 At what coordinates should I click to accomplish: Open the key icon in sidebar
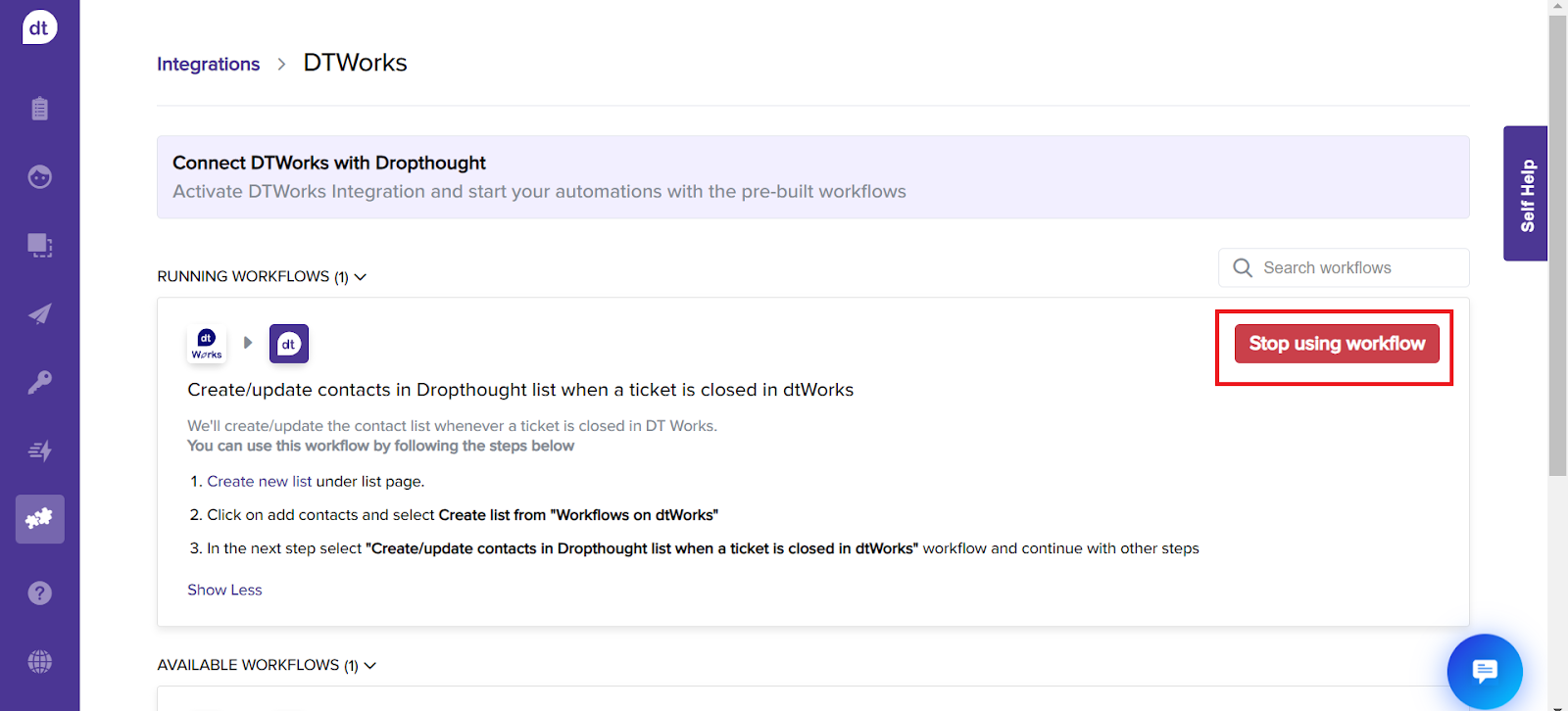coord(39,382)
